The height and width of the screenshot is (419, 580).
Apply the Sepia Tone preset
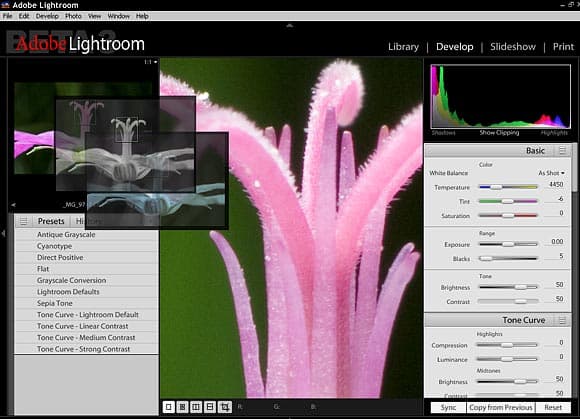(87, 303)
